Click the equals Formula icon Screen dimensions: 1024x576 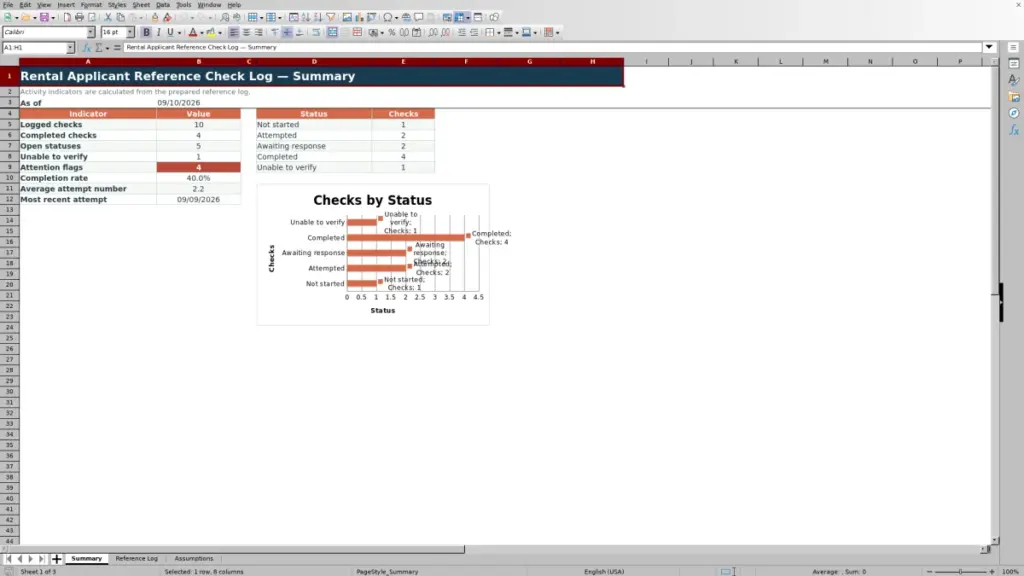(118, 48)
